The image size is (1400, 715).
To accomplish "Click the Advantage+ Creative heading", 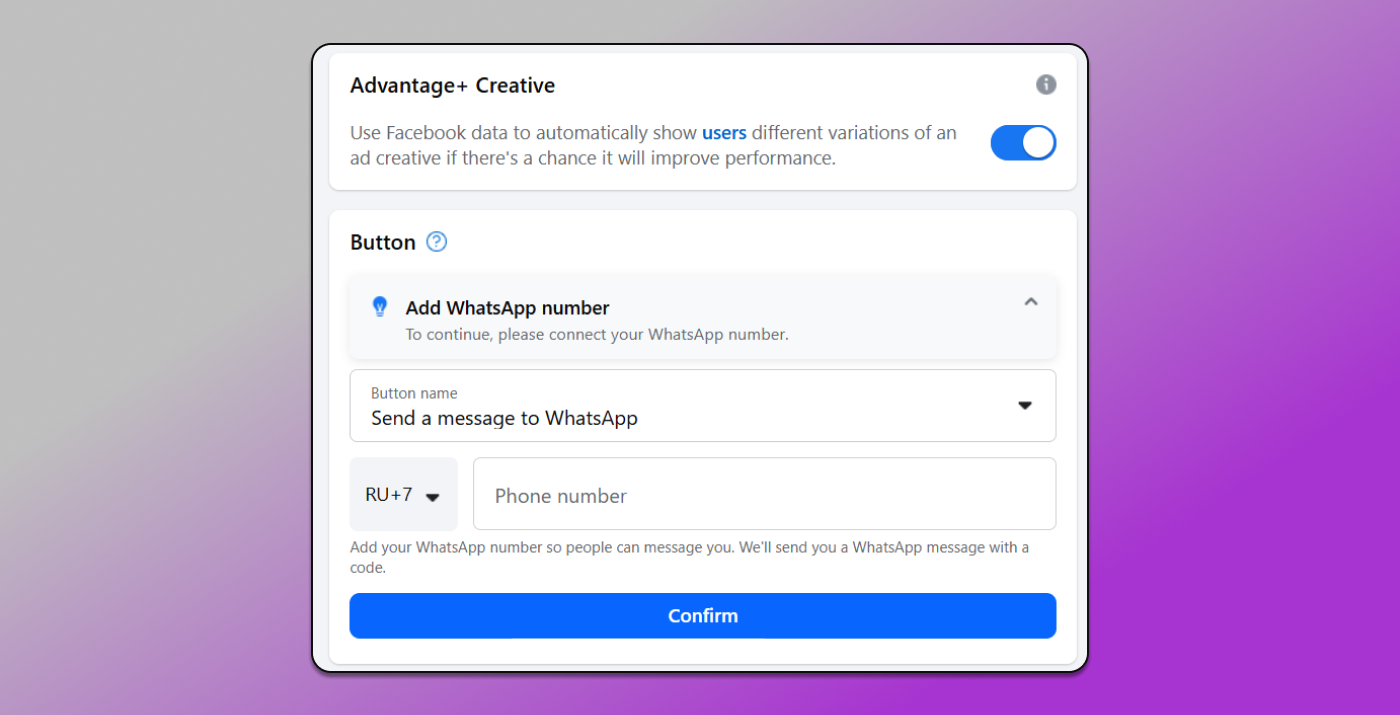I will click(452, 86).
